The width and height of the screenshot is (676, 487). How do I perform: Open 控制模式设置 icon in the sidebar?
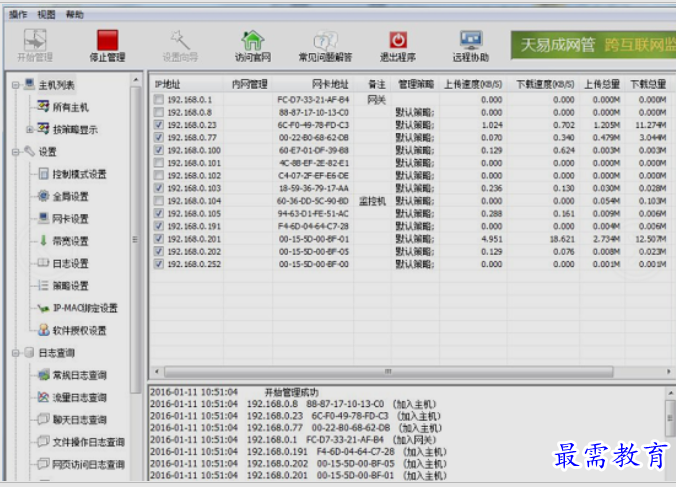coord(43,174)
